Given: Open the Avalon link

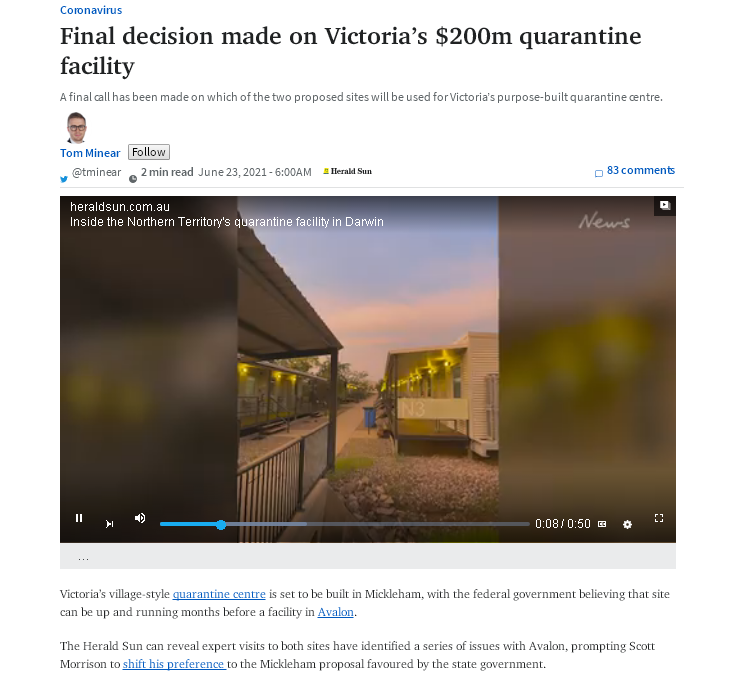Looking at the screenshot, I should click(335, 612).
